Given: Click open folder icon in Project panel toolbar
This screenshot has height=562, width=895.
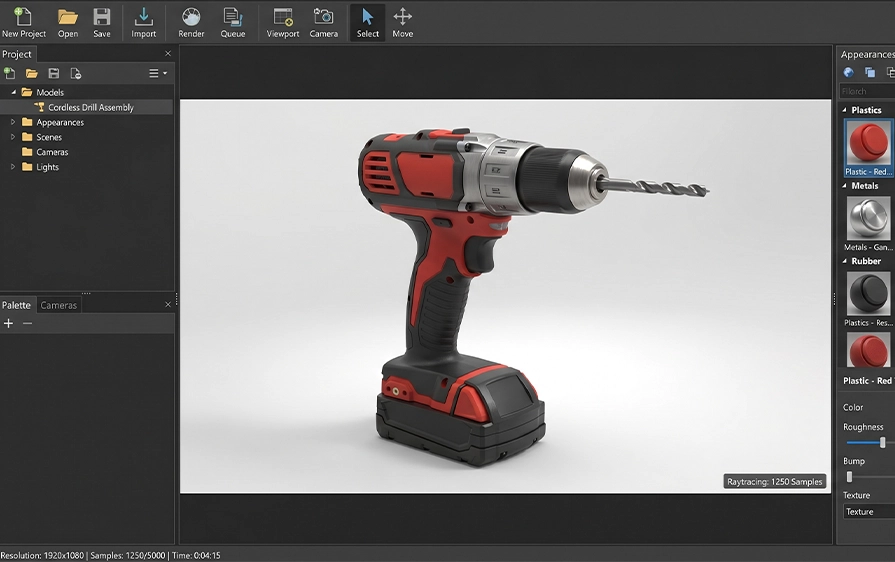Looking at the screenshot, I should coord(31,73).
